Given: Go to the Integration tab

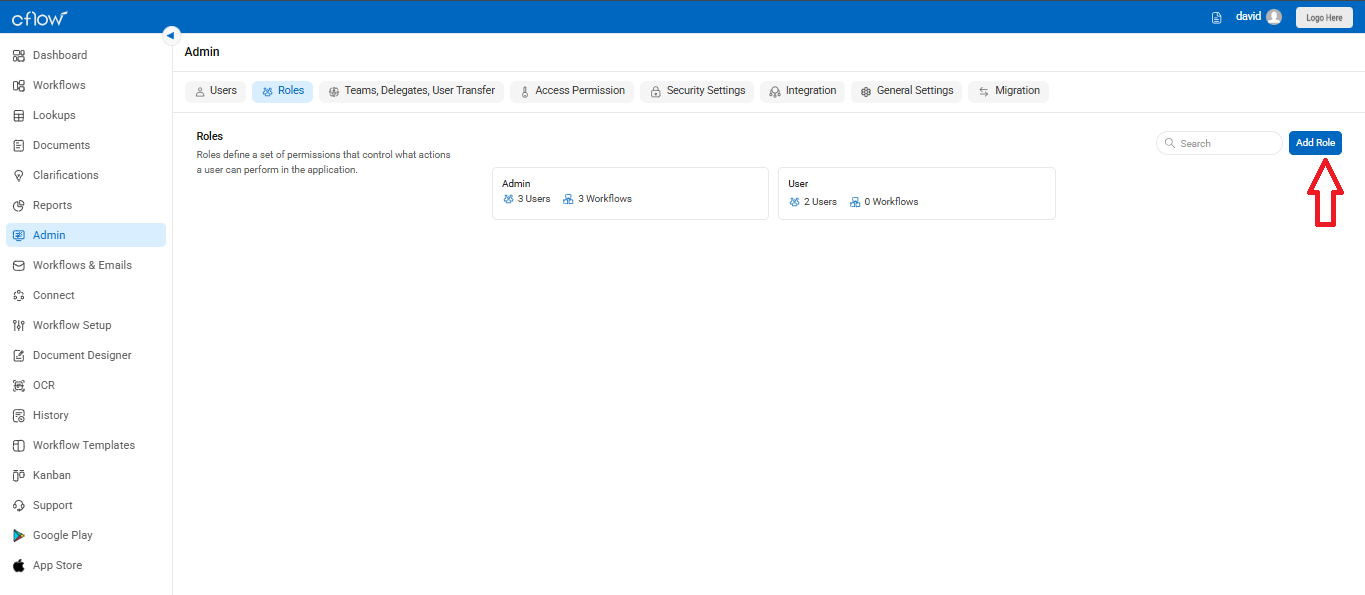Looking at the screenshot, I should point(802,91).
